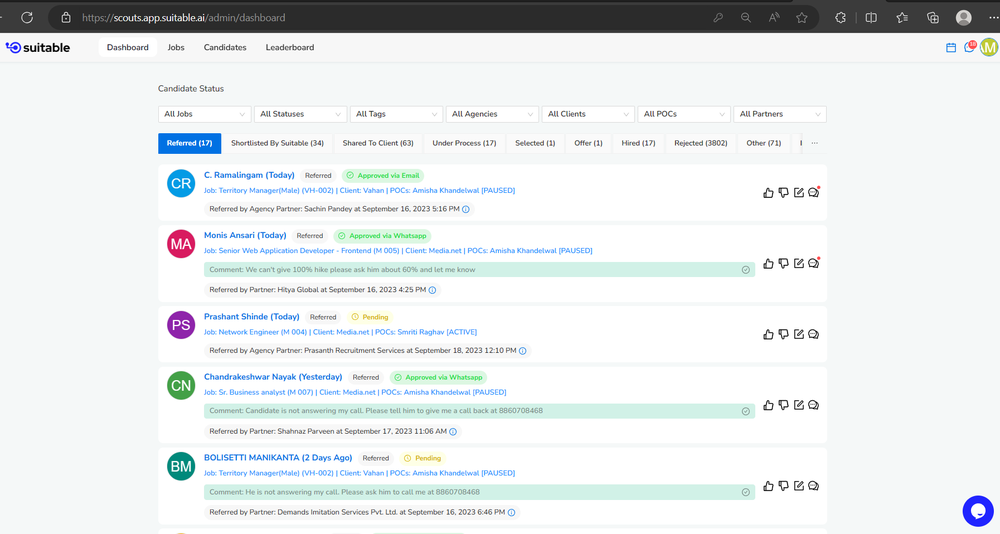Open Leaderboard in top navigation
This screenshot has width=1000, height=534.
[x=290, y=47]
